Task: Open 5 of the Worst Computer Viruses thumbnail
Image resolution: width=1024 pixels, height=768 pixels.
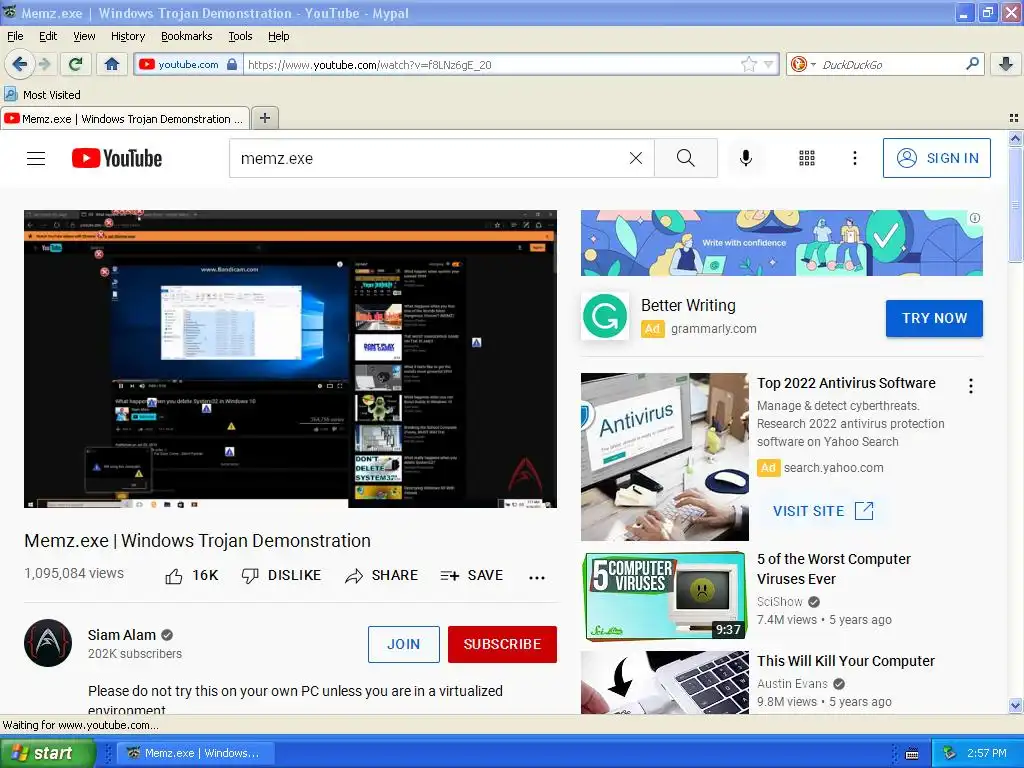Action: 665,596
